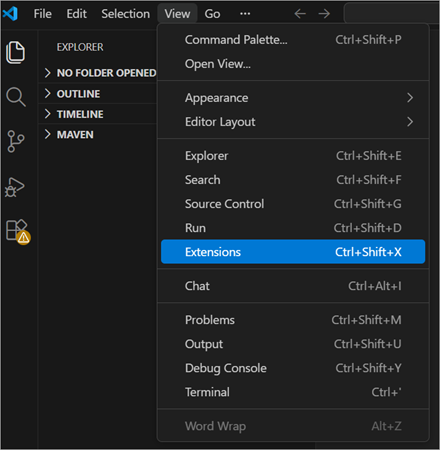This screenshot has width=440, height=450.
Task: Select Terminal from the View menu
Action: click(293, 392)
